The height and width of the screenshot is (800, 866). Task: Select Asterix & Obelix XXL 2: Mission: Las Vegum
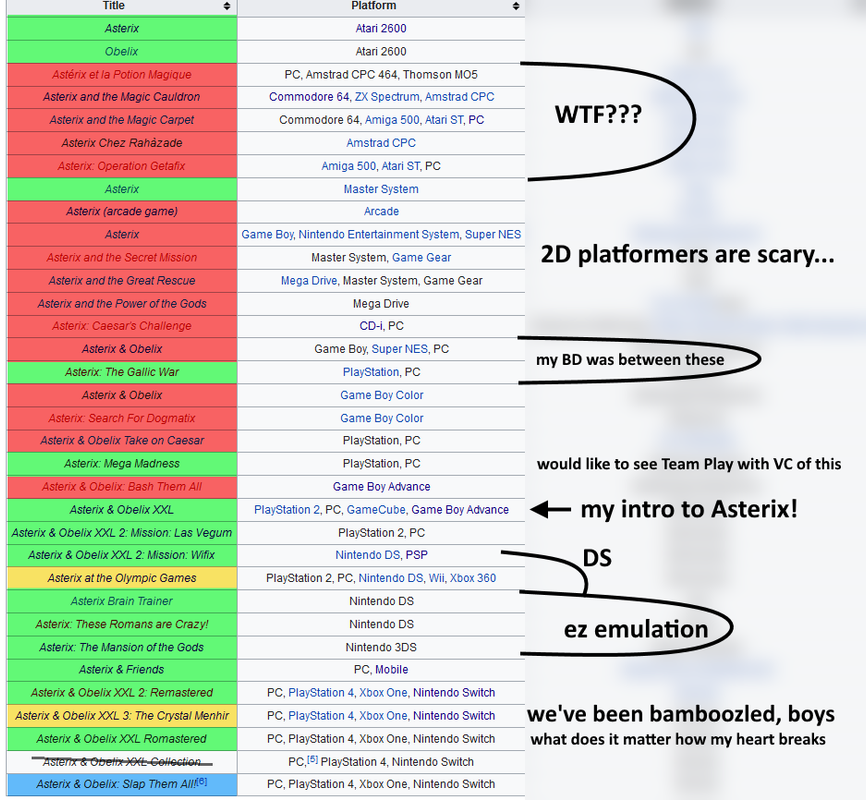tap(122, 533)
